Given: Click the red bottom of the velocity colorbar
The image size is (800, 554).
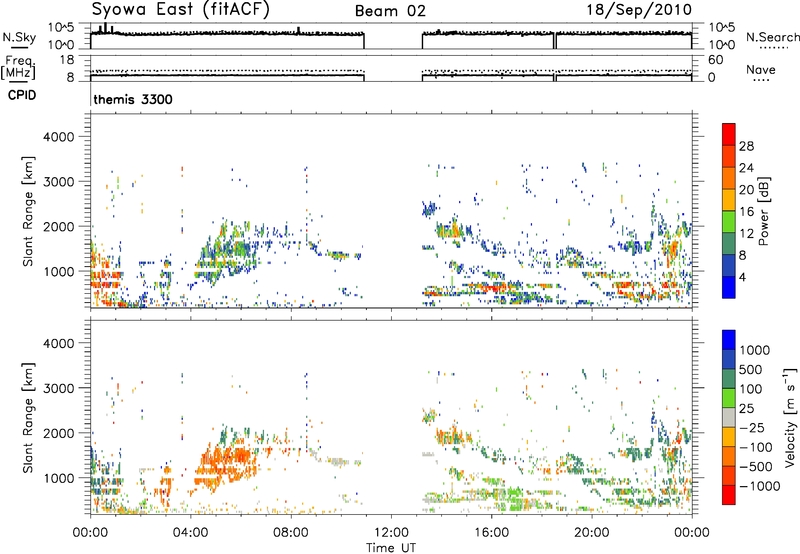Looking at the screenshot, I should [x=729, y=495].
